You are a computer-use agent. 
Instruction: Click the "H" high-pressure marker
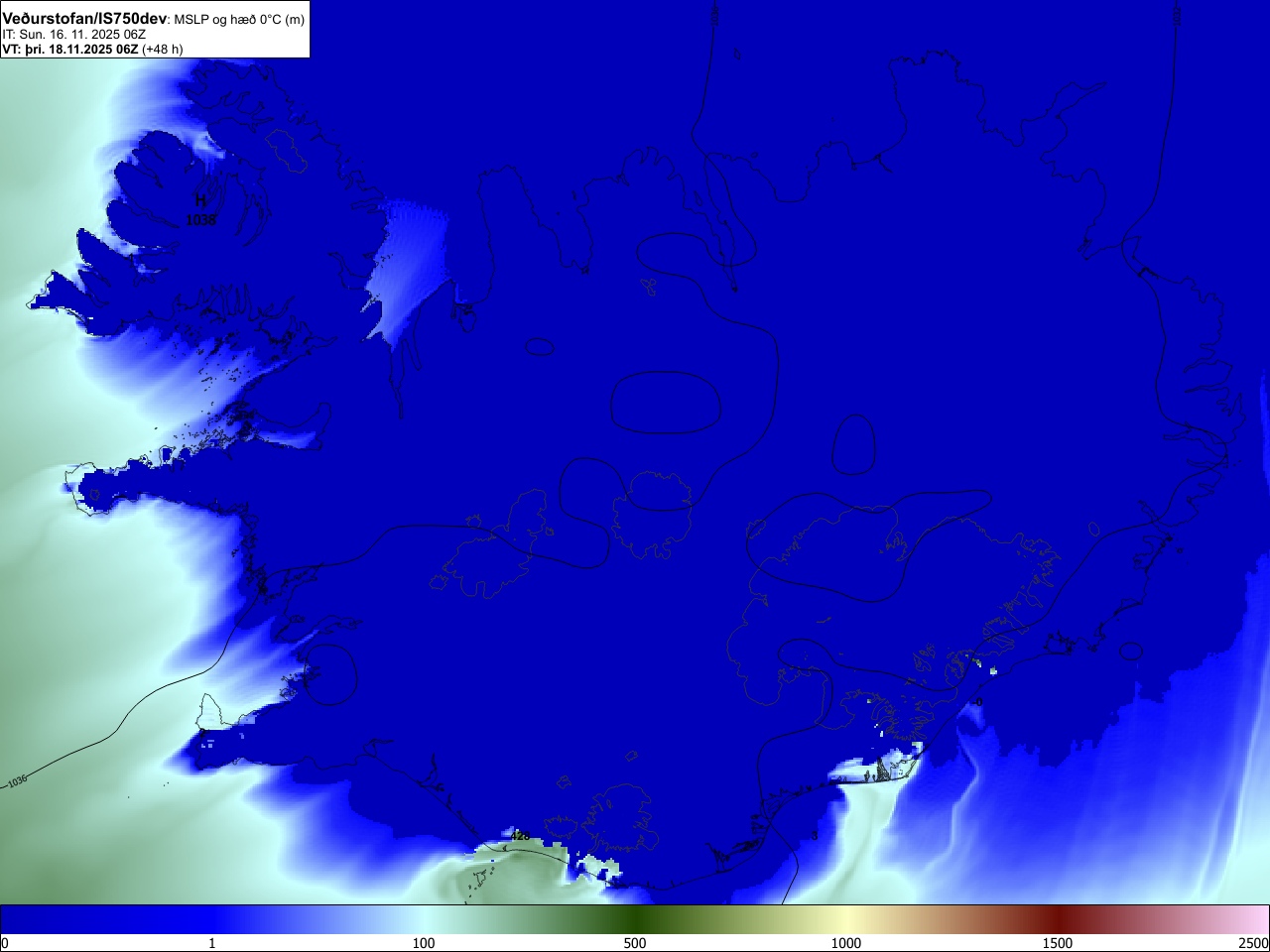coord(200,201)
